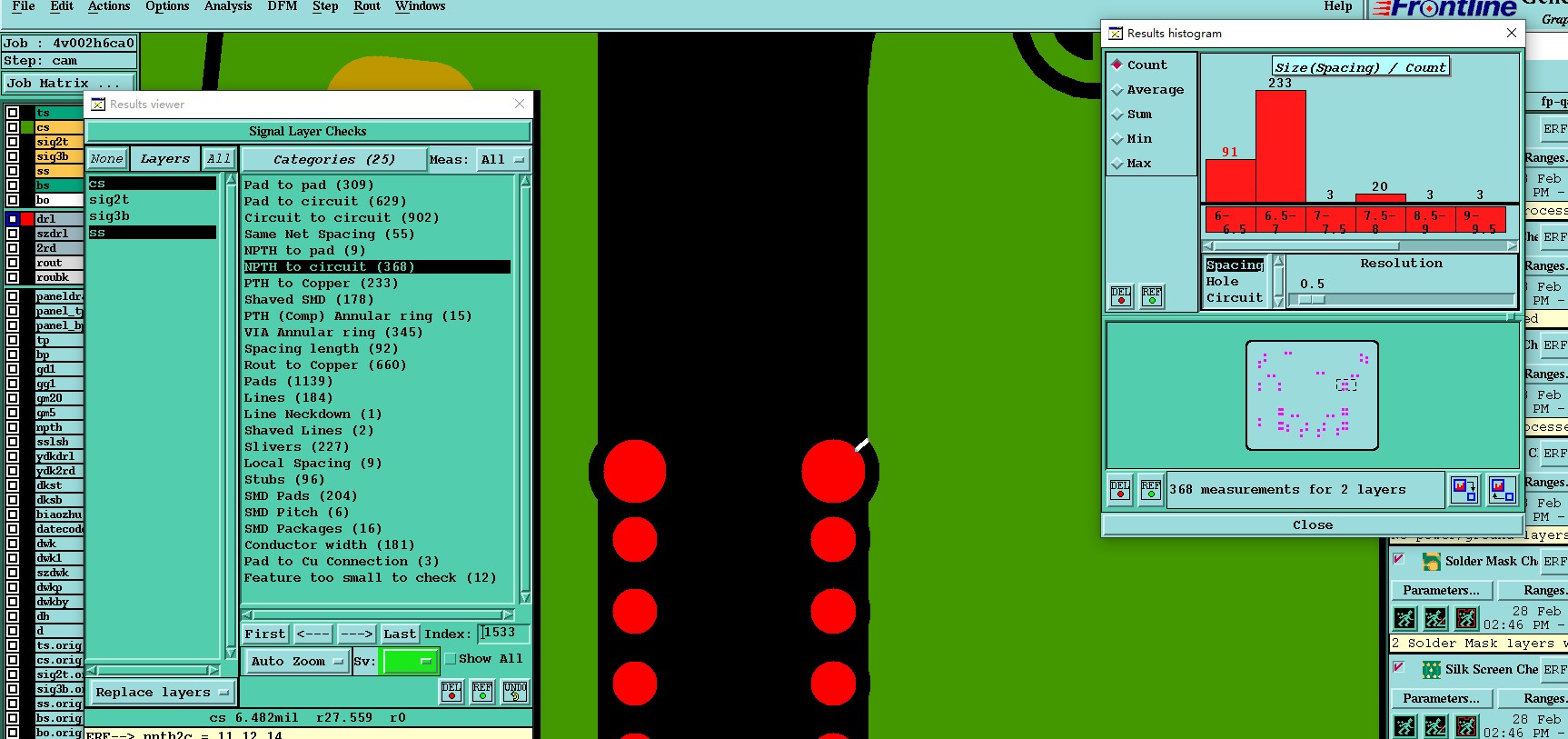
Task: Click the Index input field
Action: coord(502,634)
